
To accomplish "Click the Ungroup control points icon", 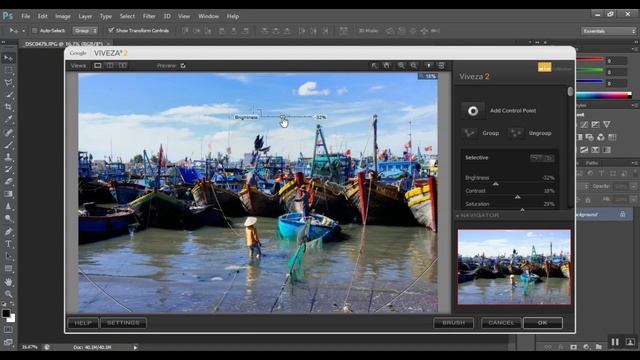I will [516, 133].
